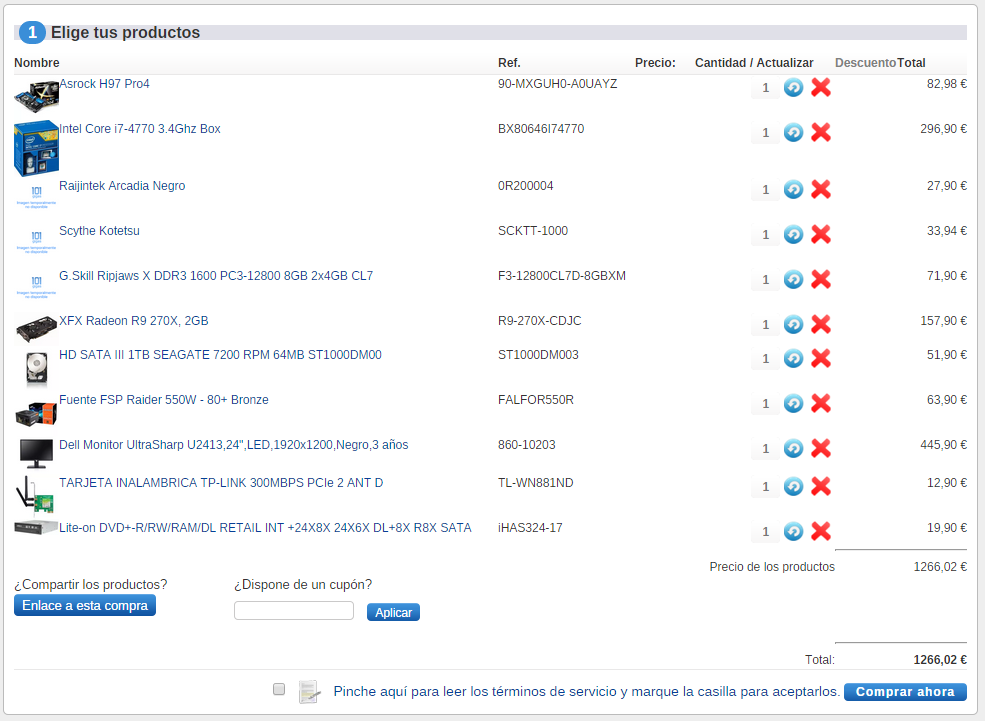The width and height of the screenshot is (985, 721).
Task: Click Asrock motherboard thumbnail image
Action: tap(36, 95)
